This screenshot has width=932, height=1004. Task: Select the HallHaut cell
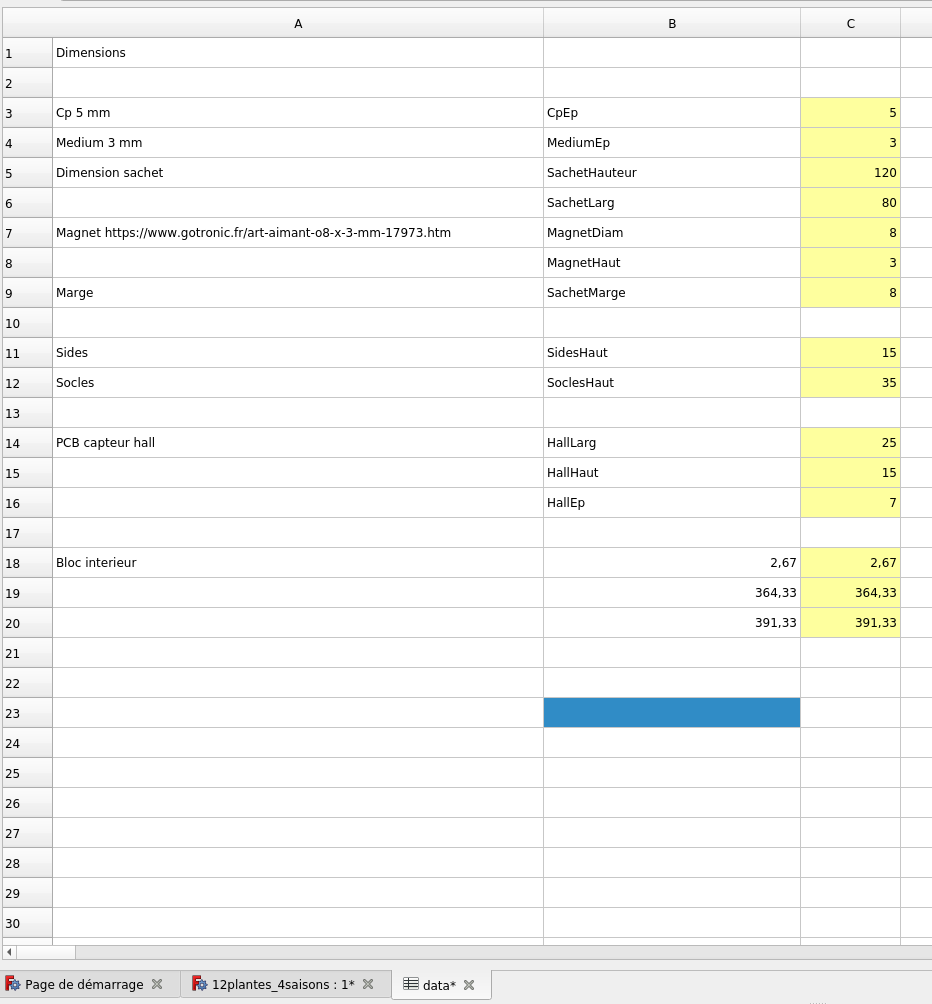click(x=671, y=473)
